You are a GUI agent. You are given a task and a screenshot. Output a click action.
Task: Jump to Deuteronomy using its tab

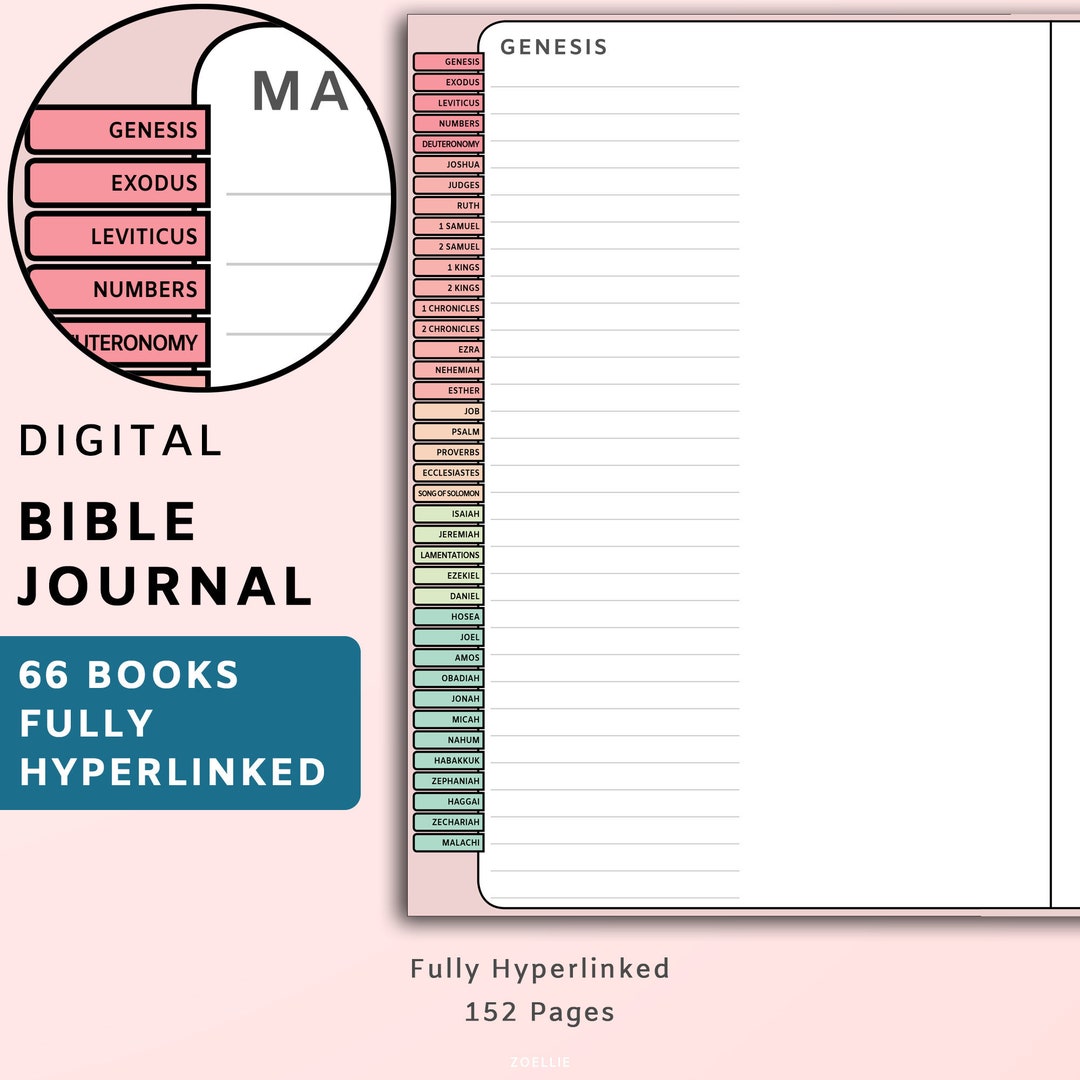tap(449, 144)
